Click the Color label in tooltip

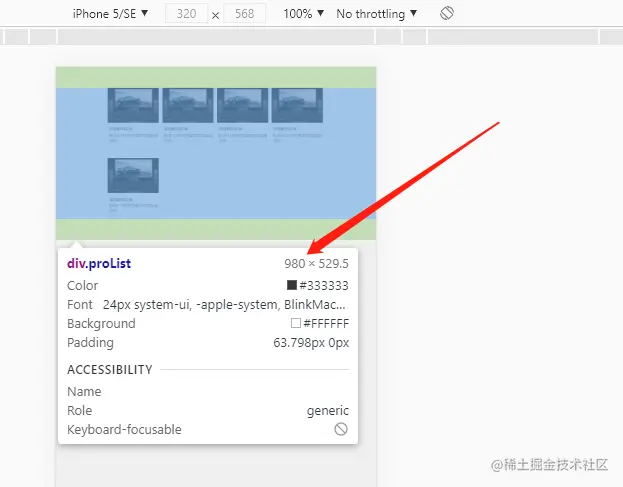click(82, 286)
